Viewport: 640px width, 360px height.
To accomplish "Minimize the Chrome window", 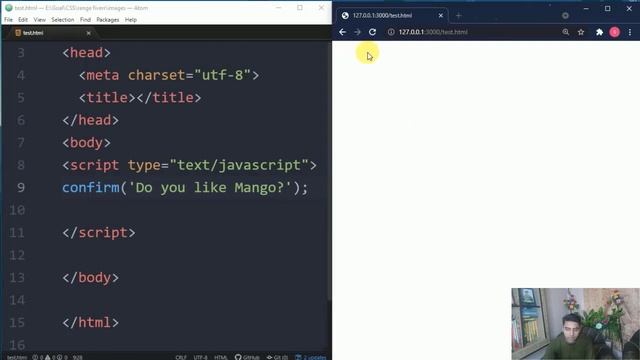I will point(586,8).
